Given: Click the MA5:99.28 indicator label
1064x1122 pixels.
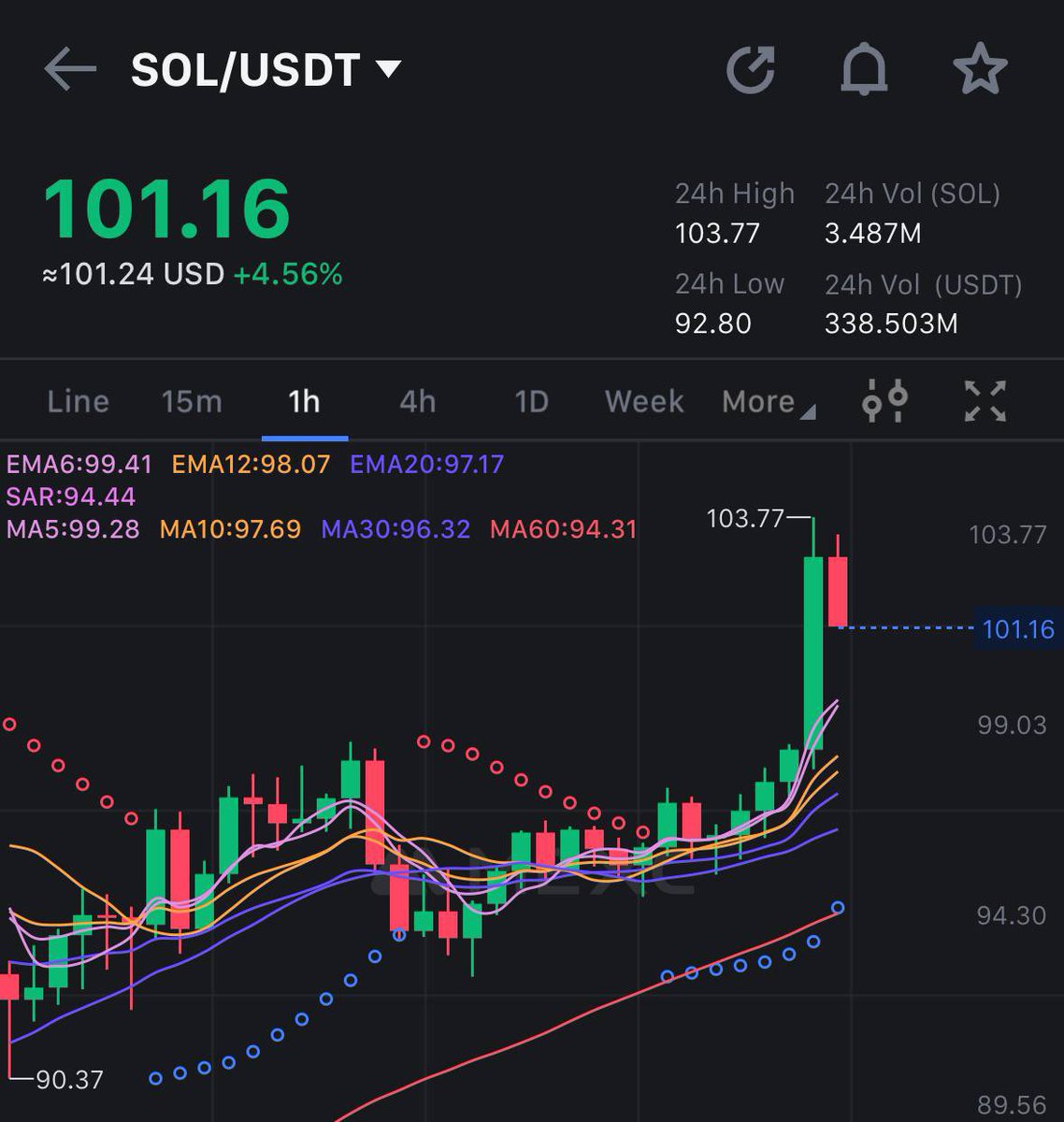Looking at the screenshot, I should pos(73,529).
